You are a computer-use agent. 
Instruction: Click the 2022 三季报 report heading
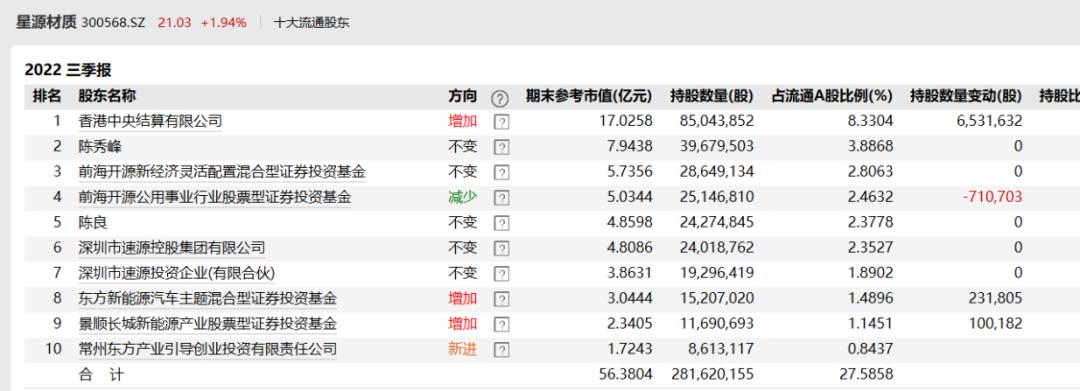pos(68,70)
